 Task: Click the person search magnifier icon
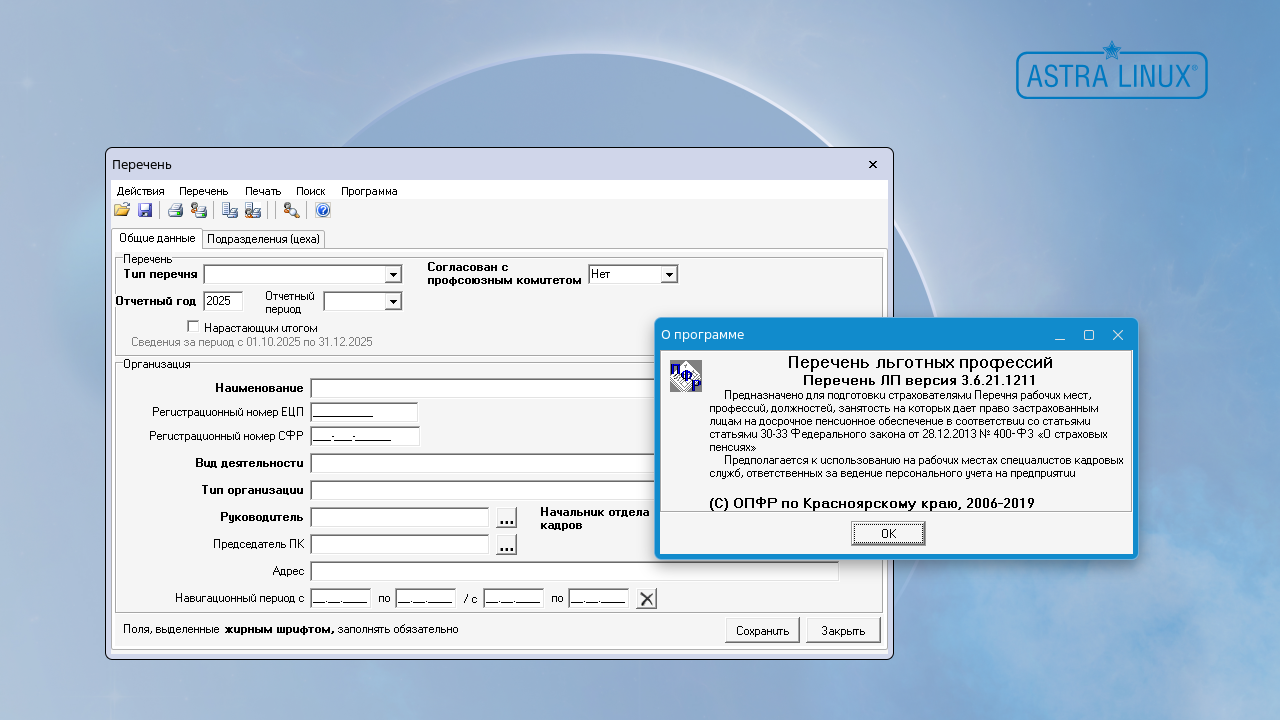pyautogui.click(x=291, y=210)
